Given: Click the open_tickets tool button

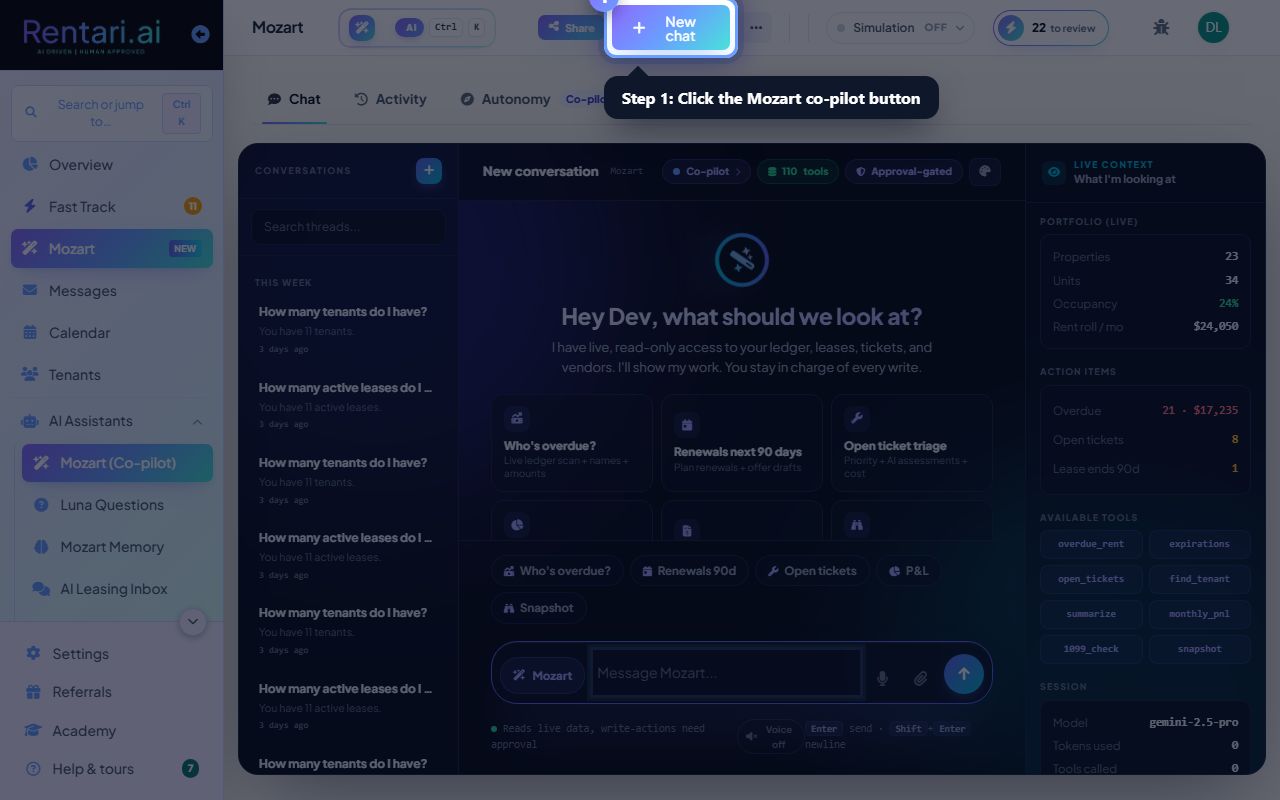Looking at the screenshot, I should click(x=1091, y=579).
